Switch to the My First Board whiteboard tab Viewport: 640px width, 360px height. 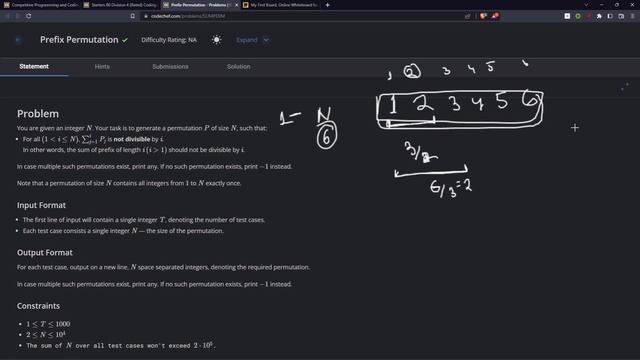pos(280,5)
